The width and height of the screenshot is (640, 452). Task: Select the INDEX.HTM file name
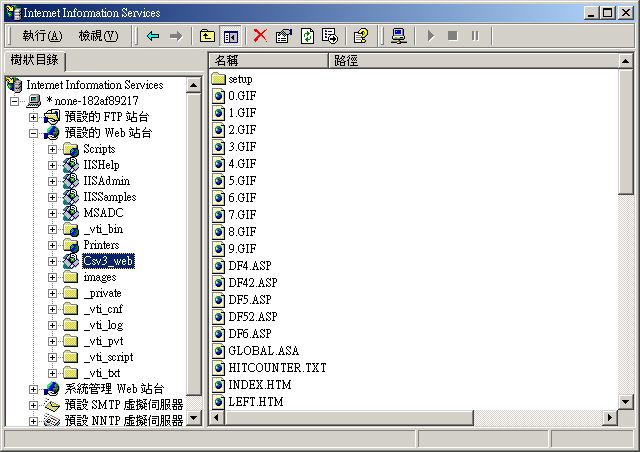(260, 385)
